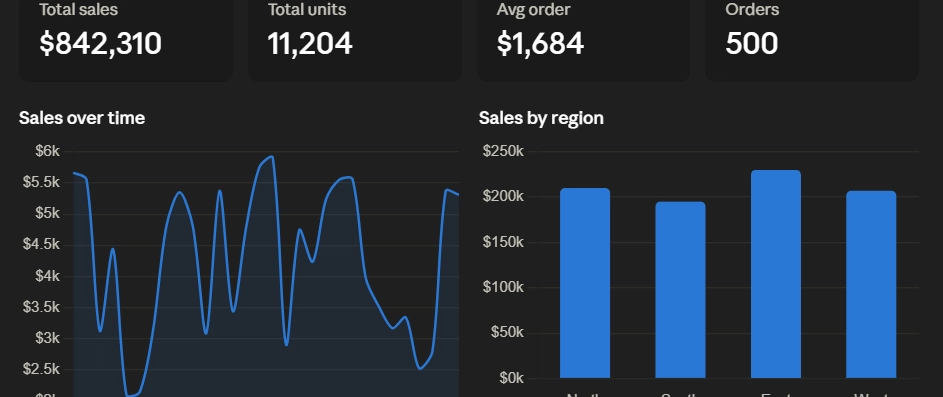Click the $4.5k axis label in the sales-over-time chart
The height and width of the screenshot is (397, 943).
41,244
